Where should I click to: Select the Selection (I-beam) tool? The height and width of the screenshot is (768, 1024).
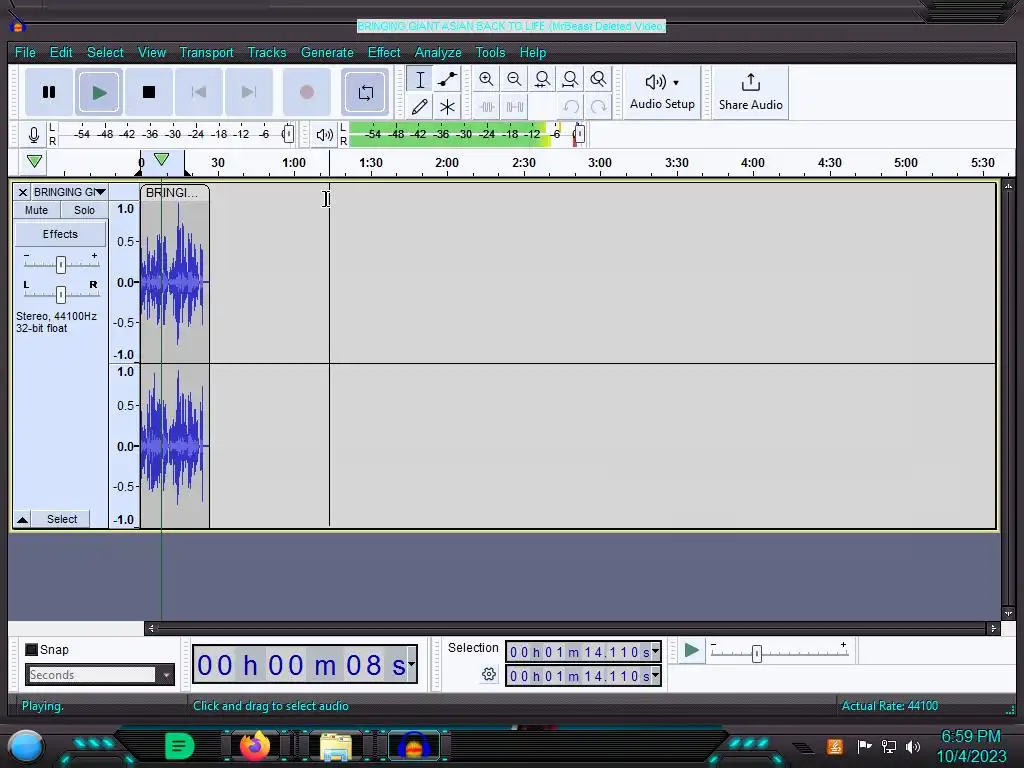(x=420, y=80)
